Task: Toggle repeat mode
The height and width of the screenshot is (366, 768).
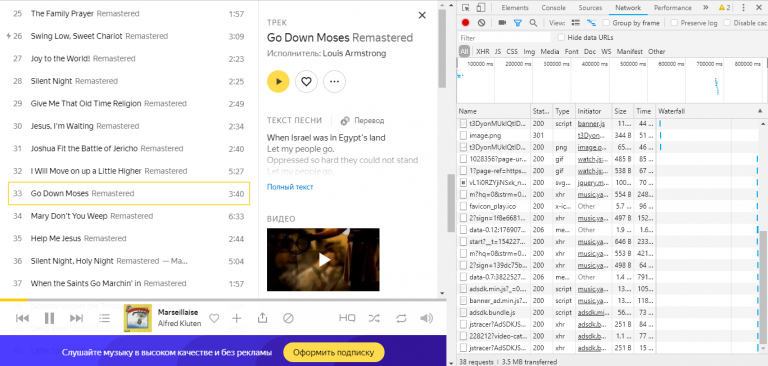Action: pyautogui.click(x=401, y=318)
